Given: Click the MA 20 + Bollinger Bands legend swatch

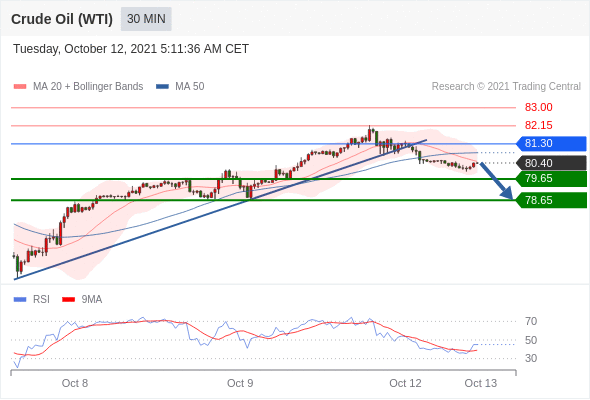Looking at the screenshot, I should [20, 87].
